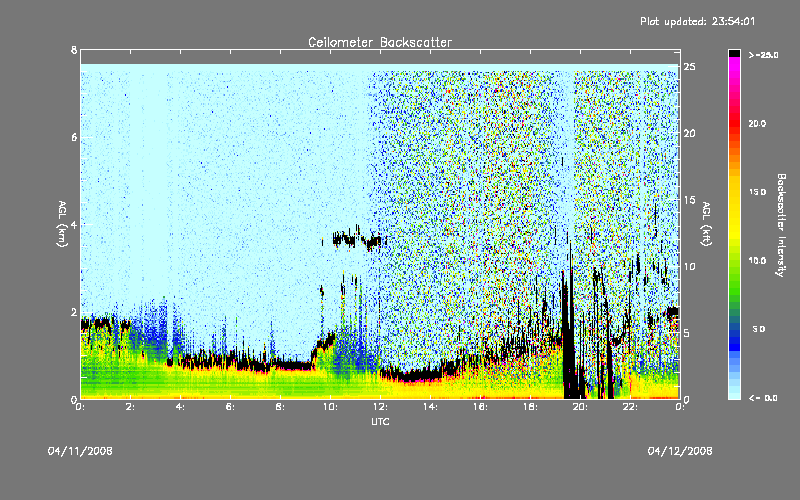Click the "UTC" x-axis label
Screen dimensions: 800x500
(x=380, y=421)
